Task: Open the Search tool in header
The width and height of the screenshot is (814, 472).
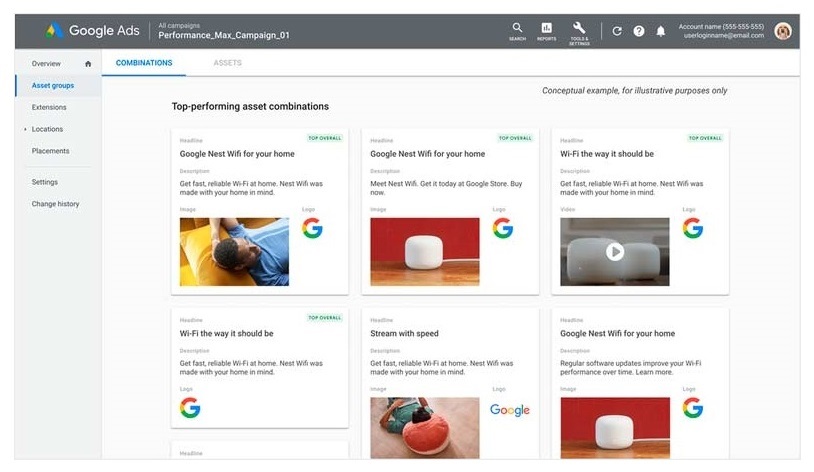Action: pyautogui.click(x=517, y=30)
